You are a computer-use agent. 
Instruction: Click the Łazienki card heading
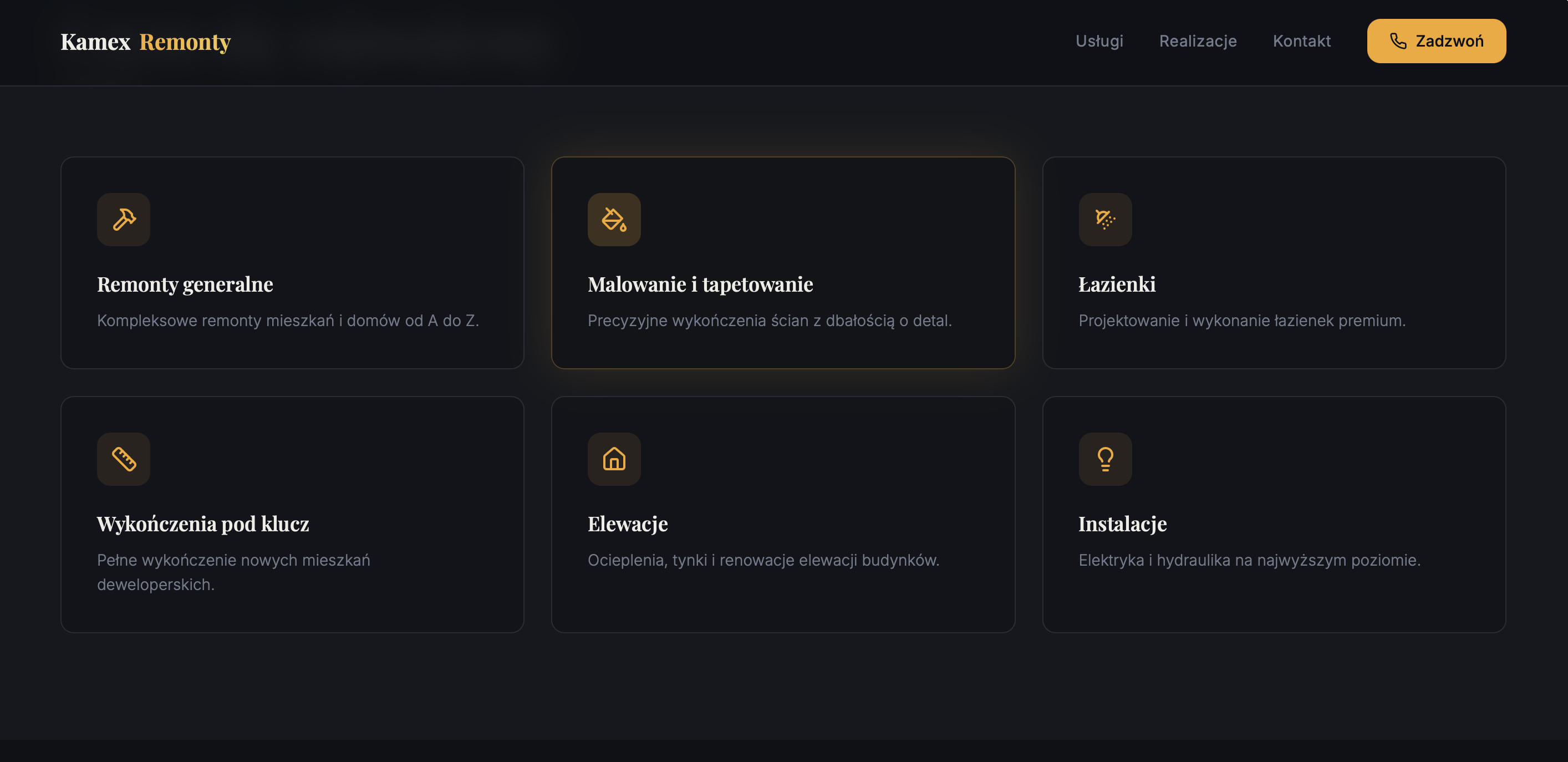1116,285
